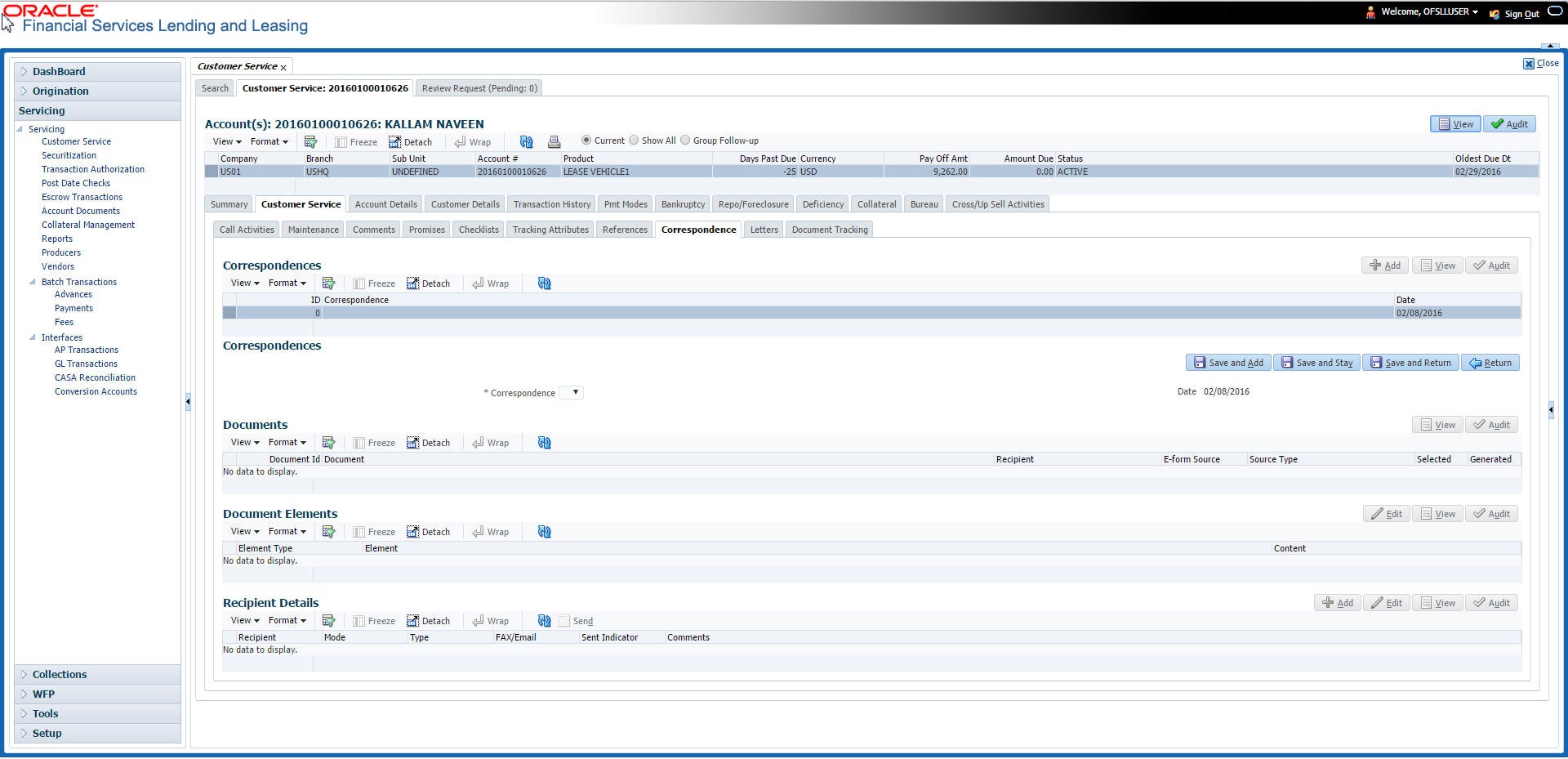Click the query icon in Document Elements toolbar
This screenshot has width=1568, height=759.
pos(328,531)
